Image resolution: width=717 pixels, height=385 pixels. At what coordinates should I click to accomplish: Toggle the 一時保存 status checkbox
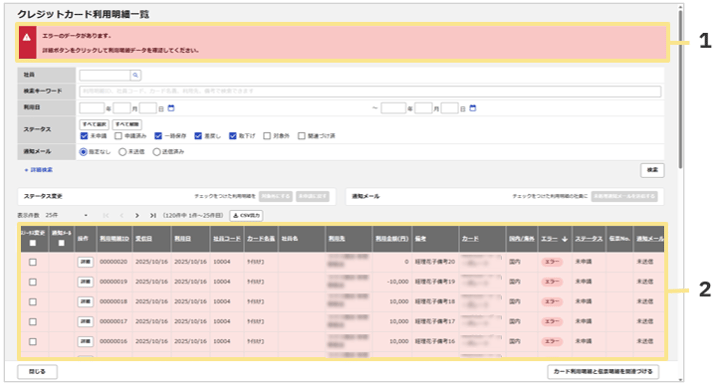point(158,136)
